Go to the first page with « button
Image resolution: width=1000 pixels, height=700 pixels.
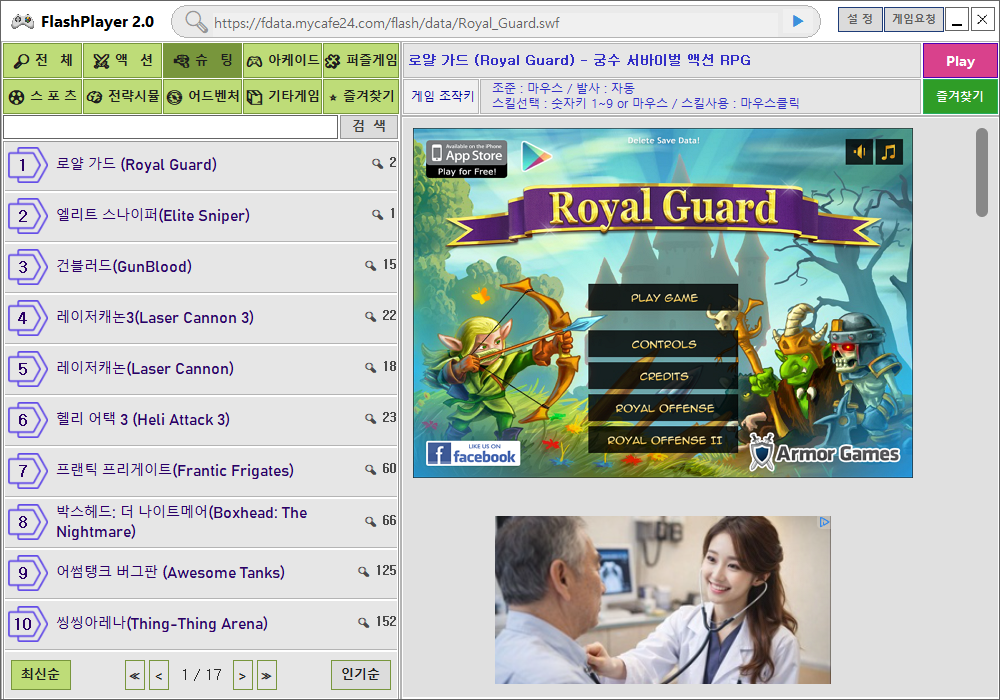point(135,675)
